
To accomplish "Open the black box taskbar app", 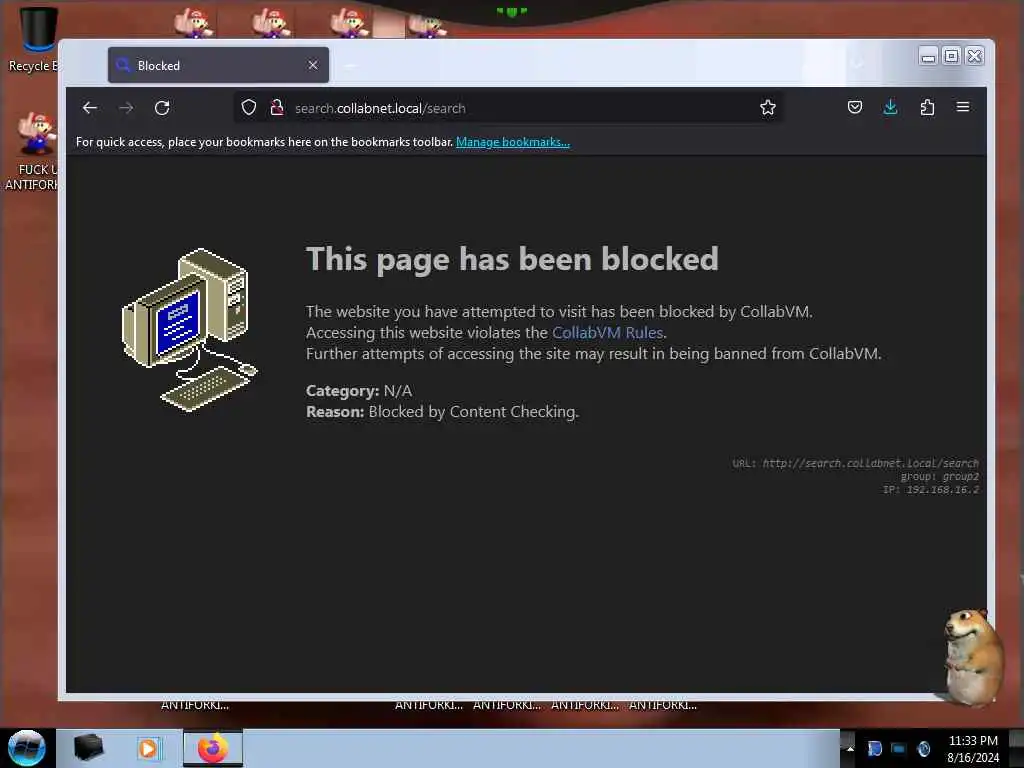I will coord(88,748).
